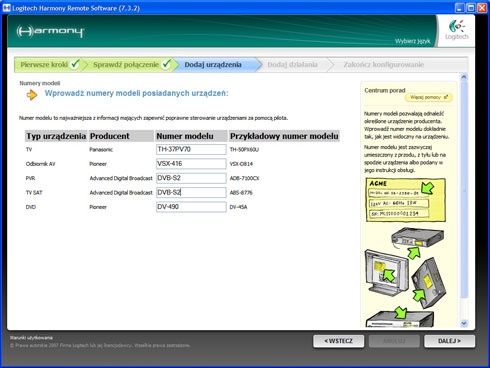
Task: Open the Wybierz język language link
Action: coord(412,41)
